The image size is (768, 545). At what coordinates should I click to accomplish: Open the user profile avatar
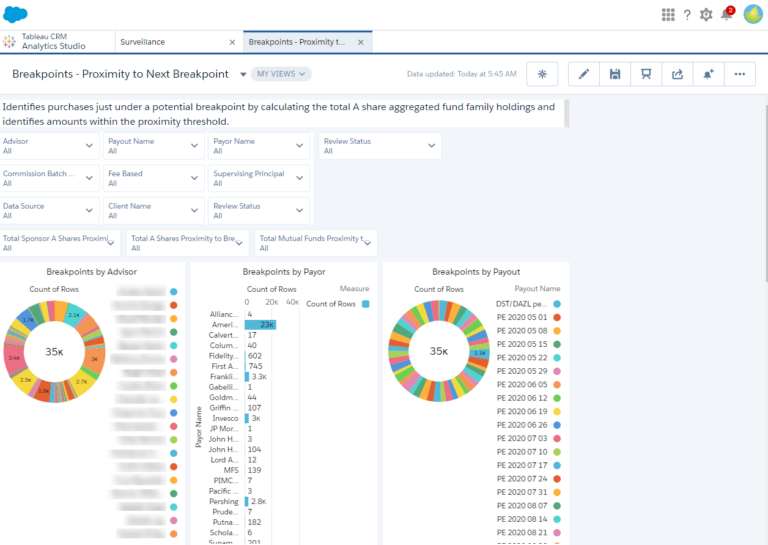coord(753,14)
